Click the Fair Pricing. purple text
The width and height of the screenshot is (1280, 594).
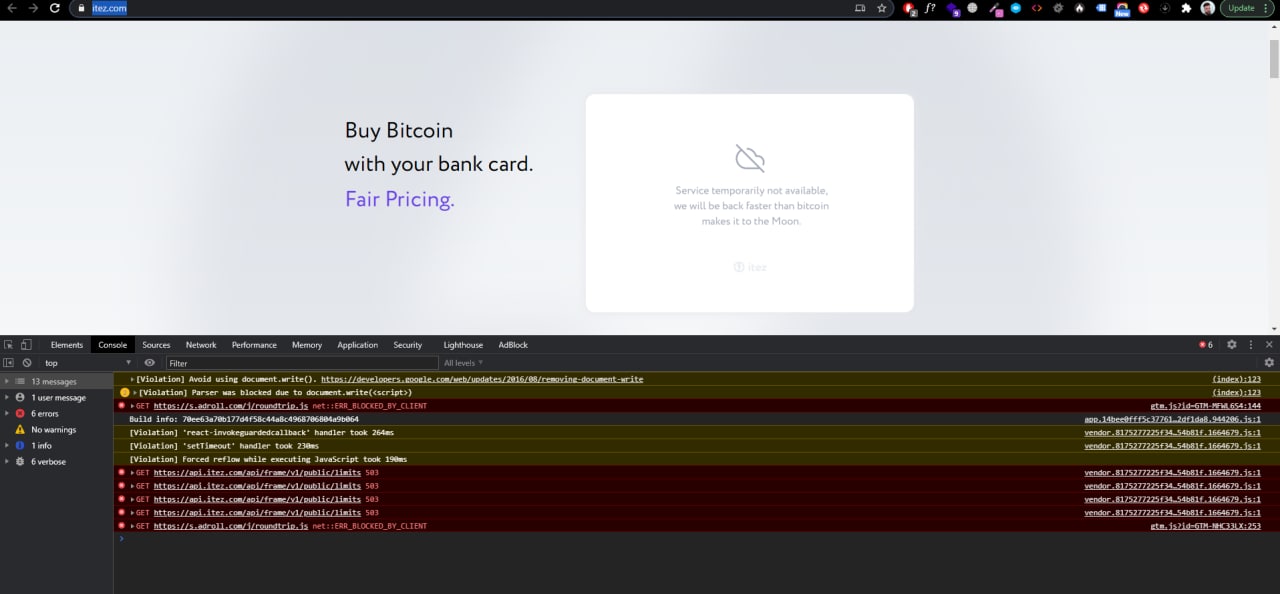click(400, 199)
